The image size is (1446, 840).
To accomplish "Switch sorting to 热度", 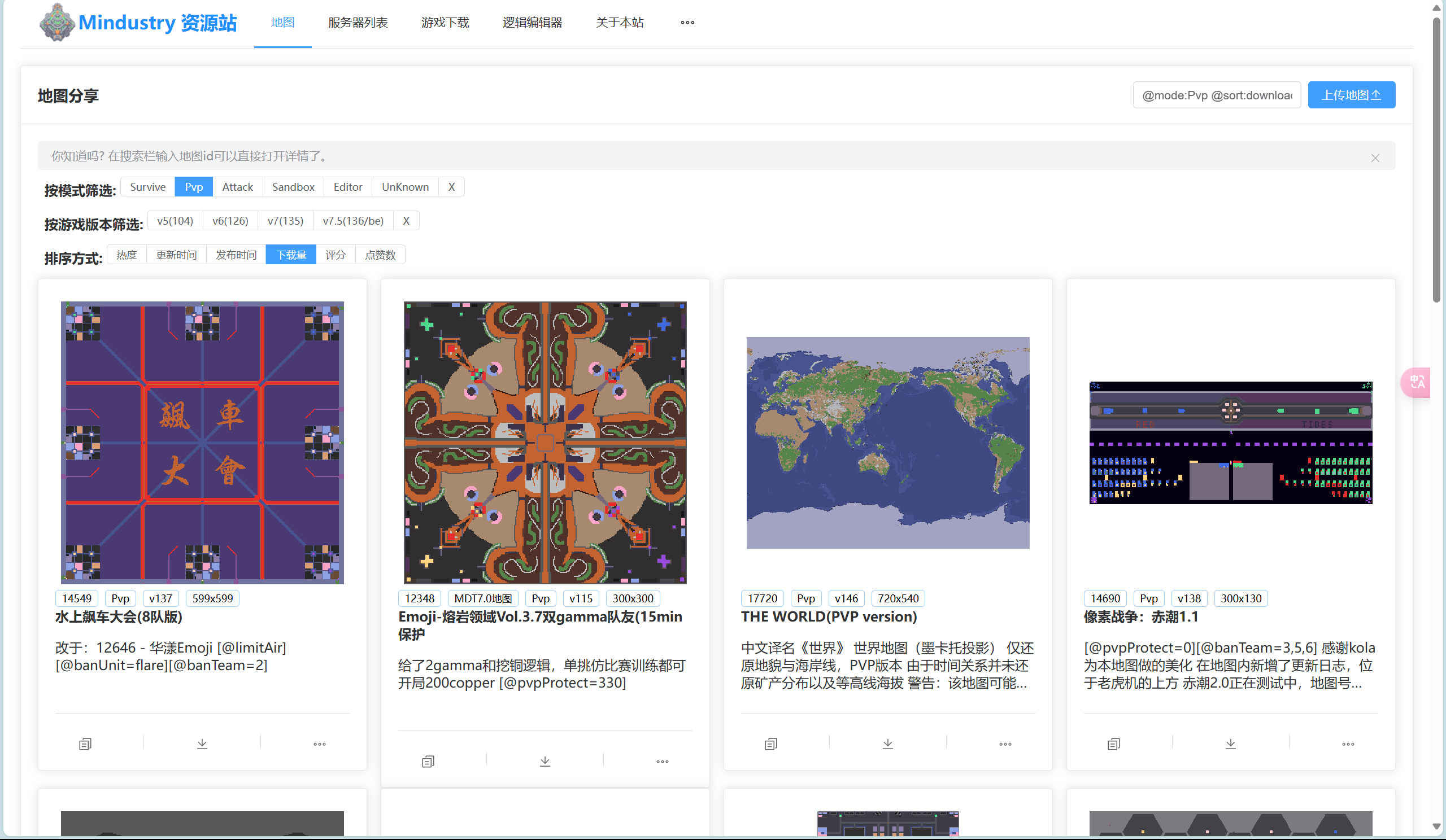I will pyautogui.click(x=126, y=255).
